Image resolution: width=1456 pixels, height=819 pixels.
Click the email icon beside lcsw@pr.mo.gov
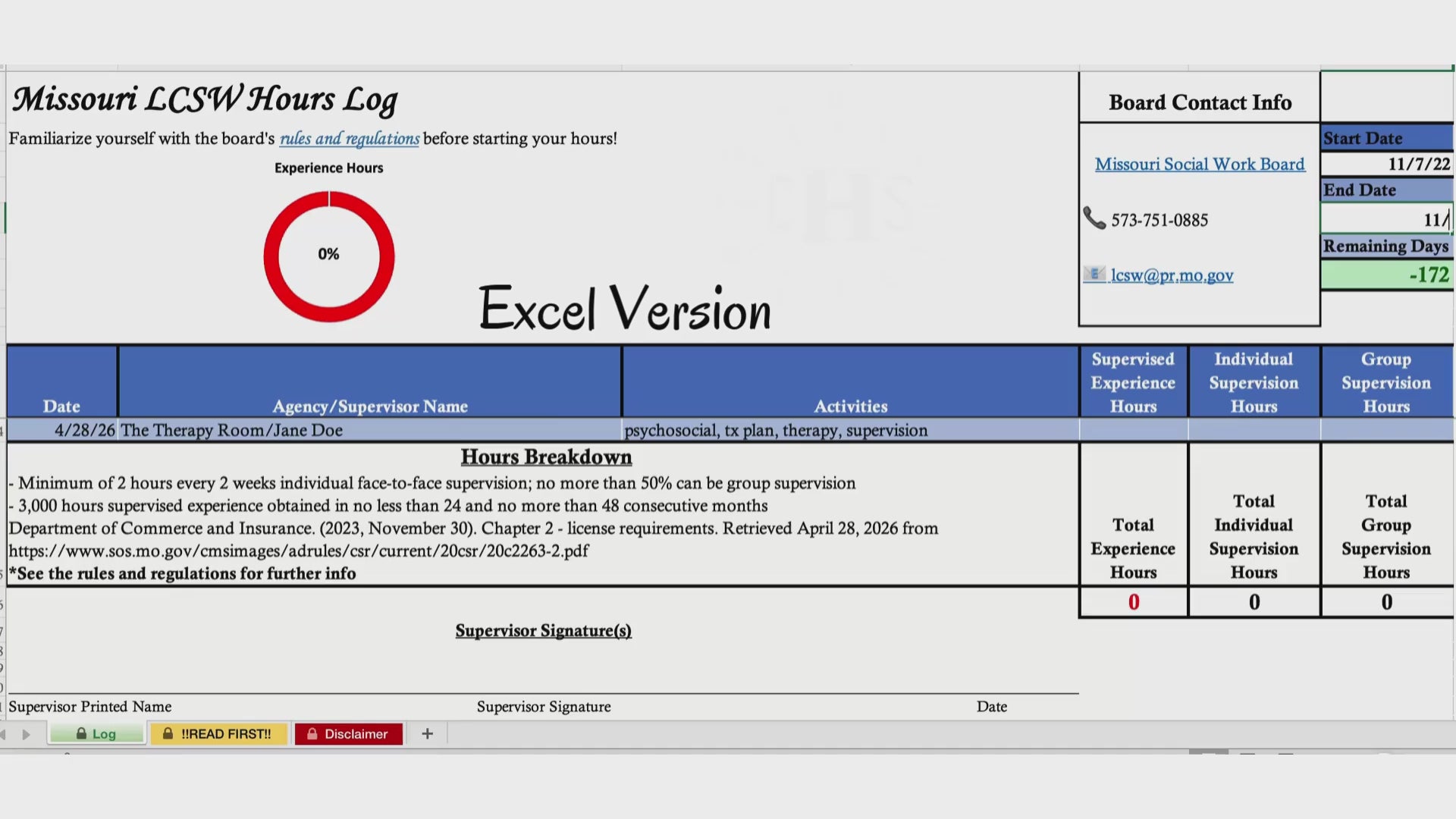point(1094,274)
